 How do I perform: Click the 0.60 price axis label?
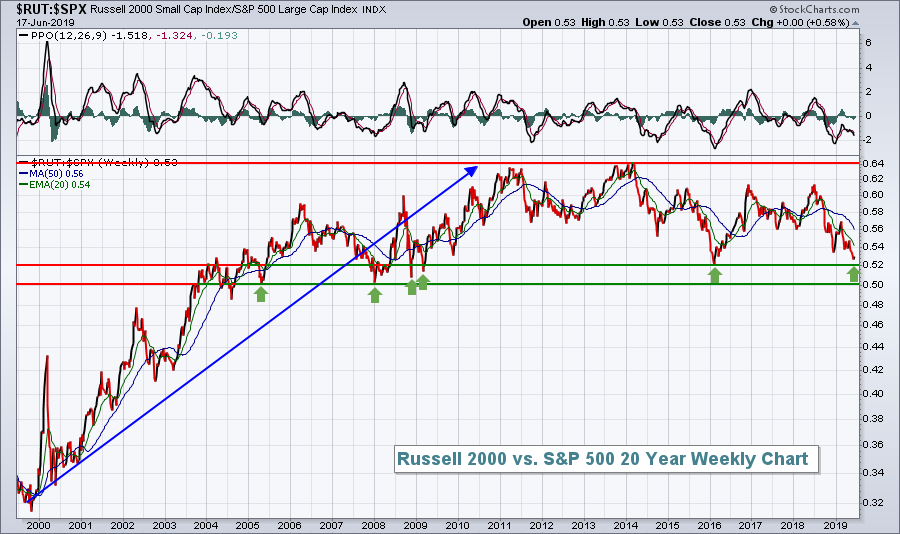coord(874,195)
